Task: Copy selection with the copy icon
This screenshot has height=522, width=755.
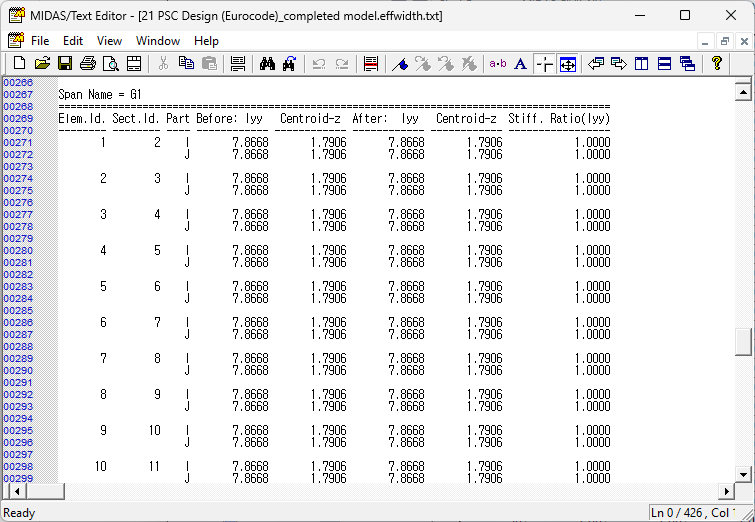Action: [x=186, y=63]
